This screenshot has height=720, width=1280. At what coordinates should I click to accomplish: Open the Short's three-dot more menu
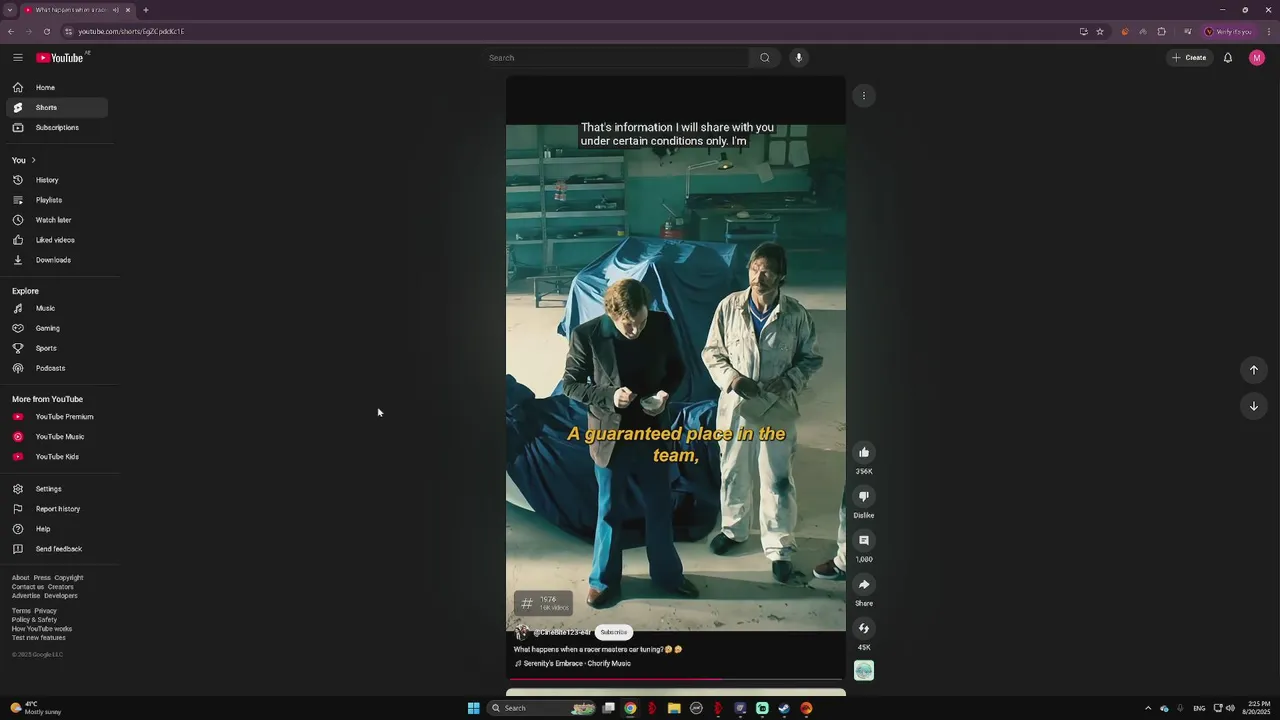click(864, 96)
